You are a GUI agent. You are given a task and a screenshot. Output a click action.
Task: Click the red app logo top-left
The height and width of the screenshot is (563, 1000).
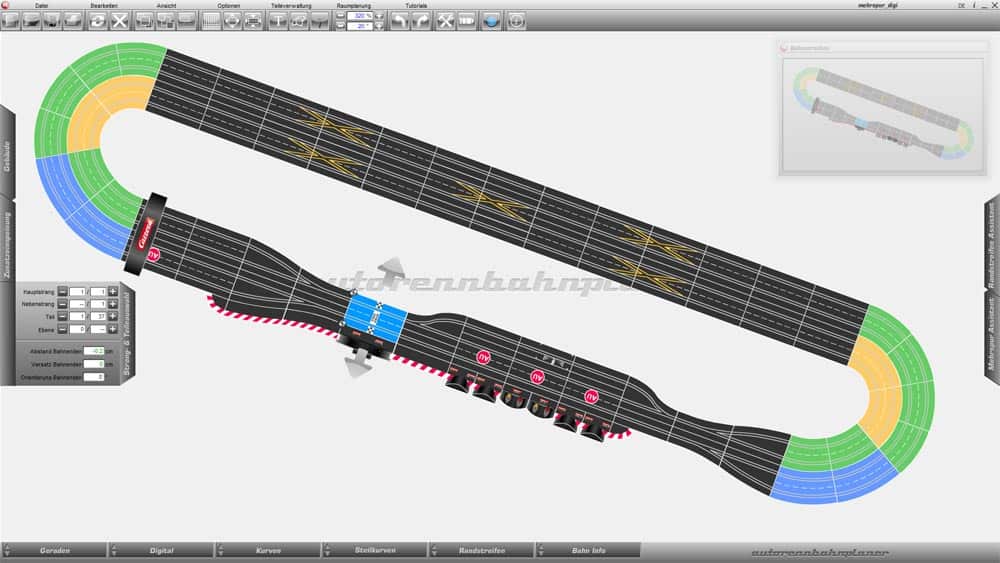coord(6,5)
